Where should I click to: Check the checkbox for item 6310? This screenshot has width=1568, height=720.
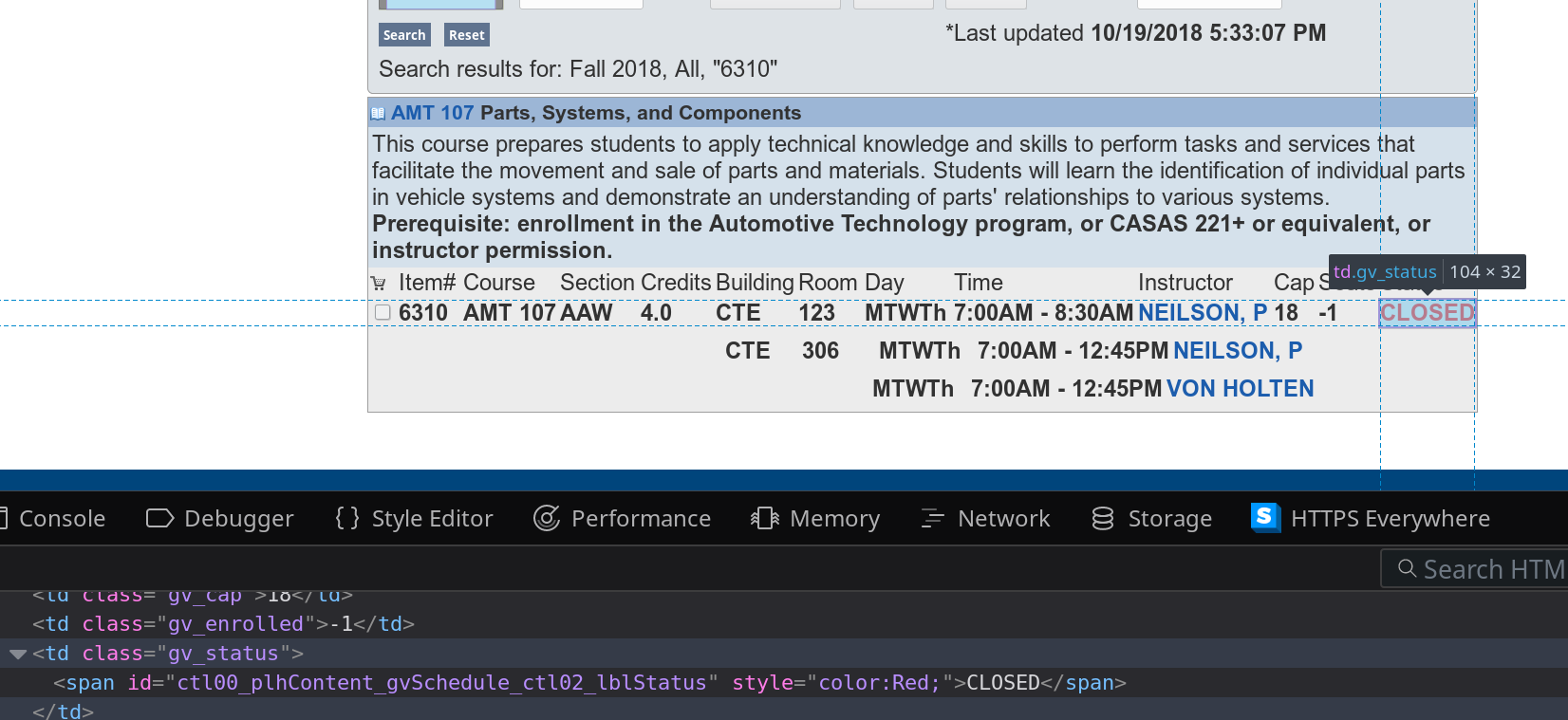[x=383, y=312]
